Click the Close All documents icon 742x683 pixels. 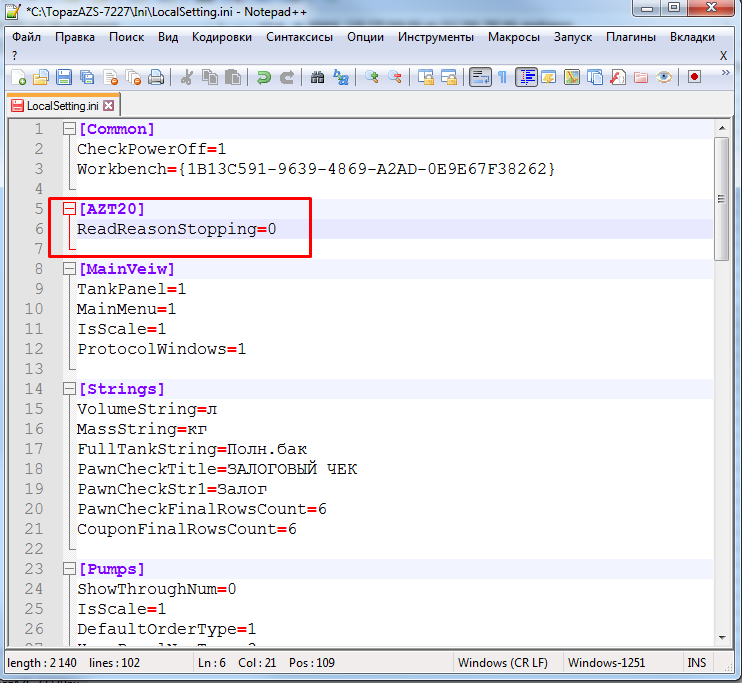coord(133,77)
